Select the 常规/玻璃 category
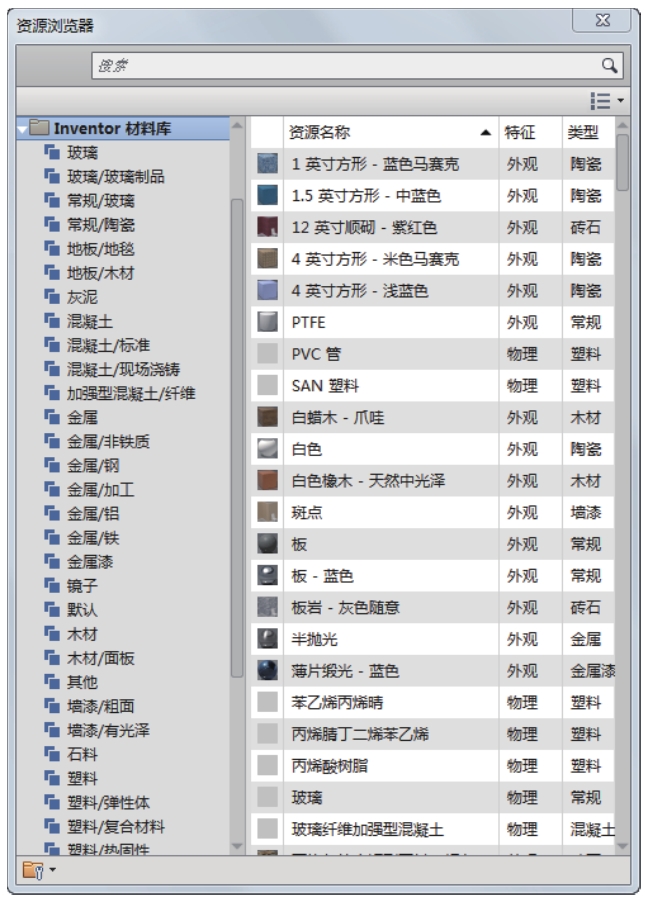The height and width of the screenshot is (898, 645). pyautogui.click(x=101, y=200)
